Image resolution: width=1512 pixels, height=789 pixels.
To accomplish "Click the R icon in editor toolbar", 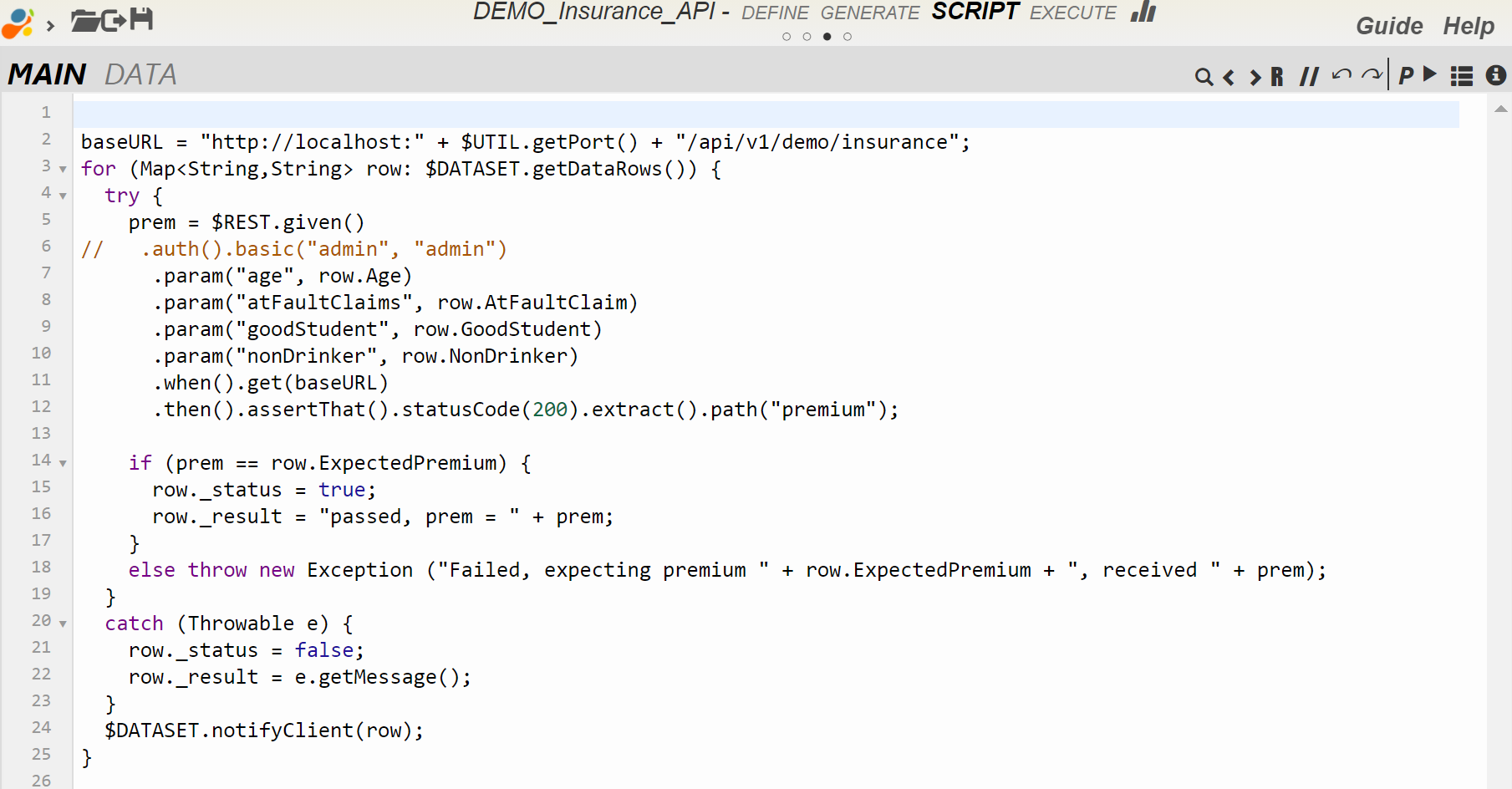I will (1276, 77).
